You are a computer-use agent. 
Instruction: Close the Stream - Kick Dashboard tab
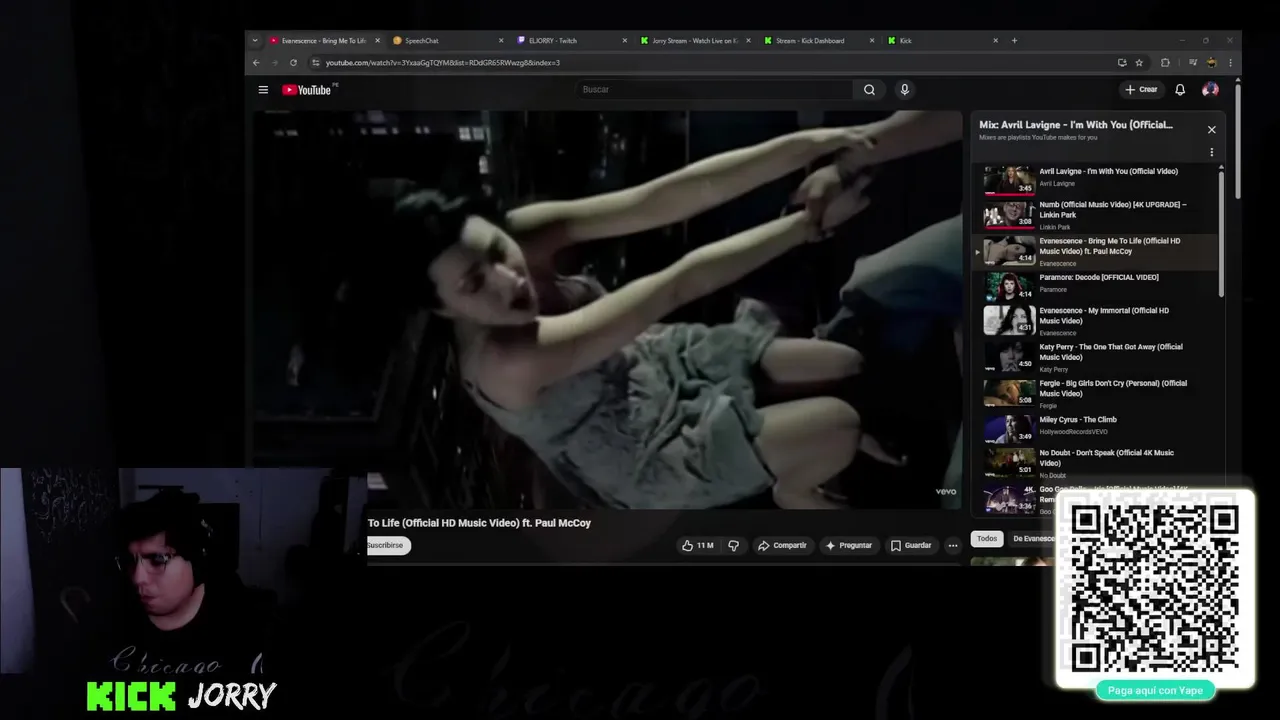pyautogui.click(x=872, y=41)
